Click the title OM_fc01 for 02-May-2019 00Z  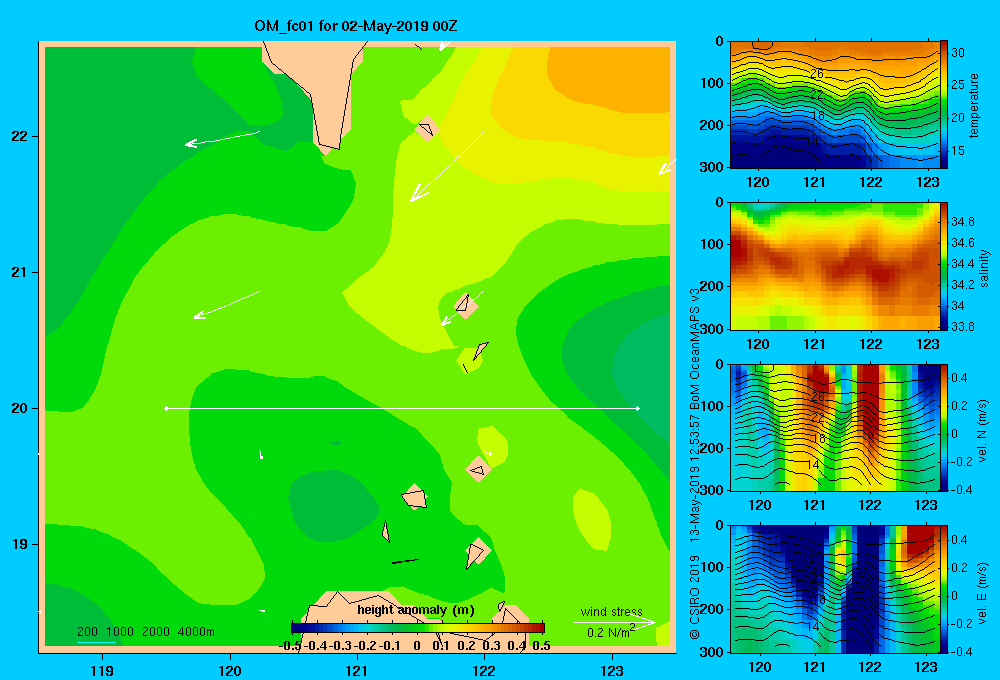356,26
